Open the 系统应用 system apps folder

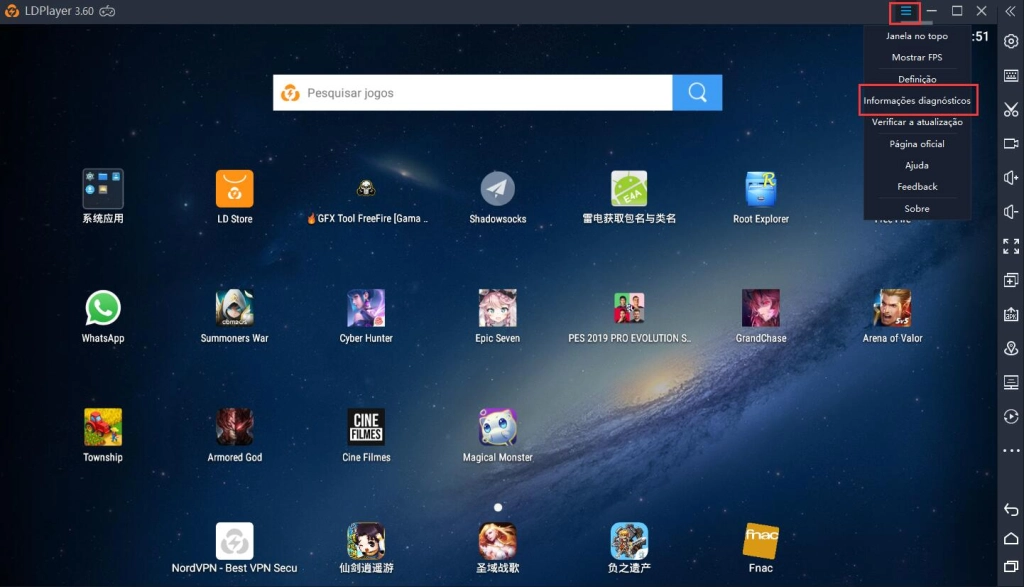(103, 197)
